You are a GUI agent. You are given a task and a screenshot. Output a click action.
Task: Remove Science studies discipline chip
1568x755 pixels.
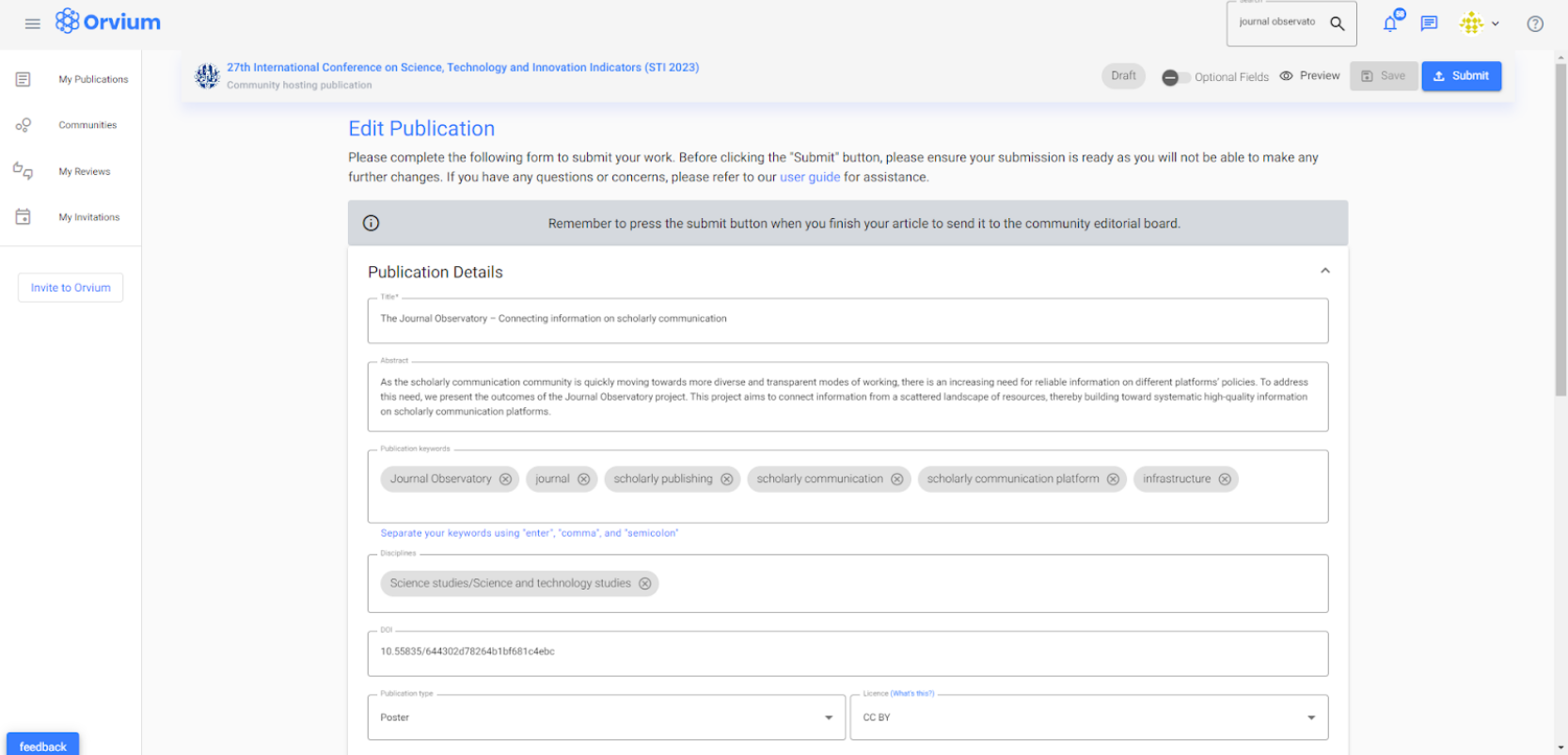(645, 584)
